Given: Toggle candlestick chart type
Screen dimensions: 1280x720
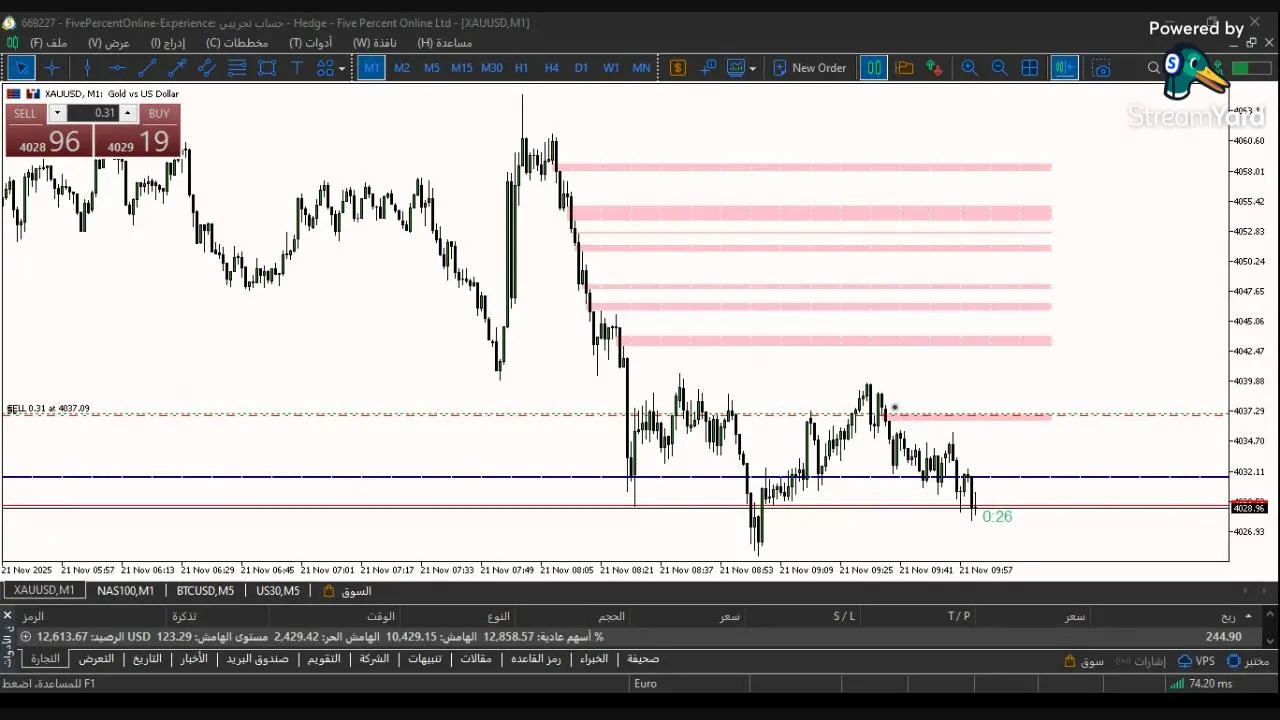Looking at the screenshot, I should [x=874, y=68].
